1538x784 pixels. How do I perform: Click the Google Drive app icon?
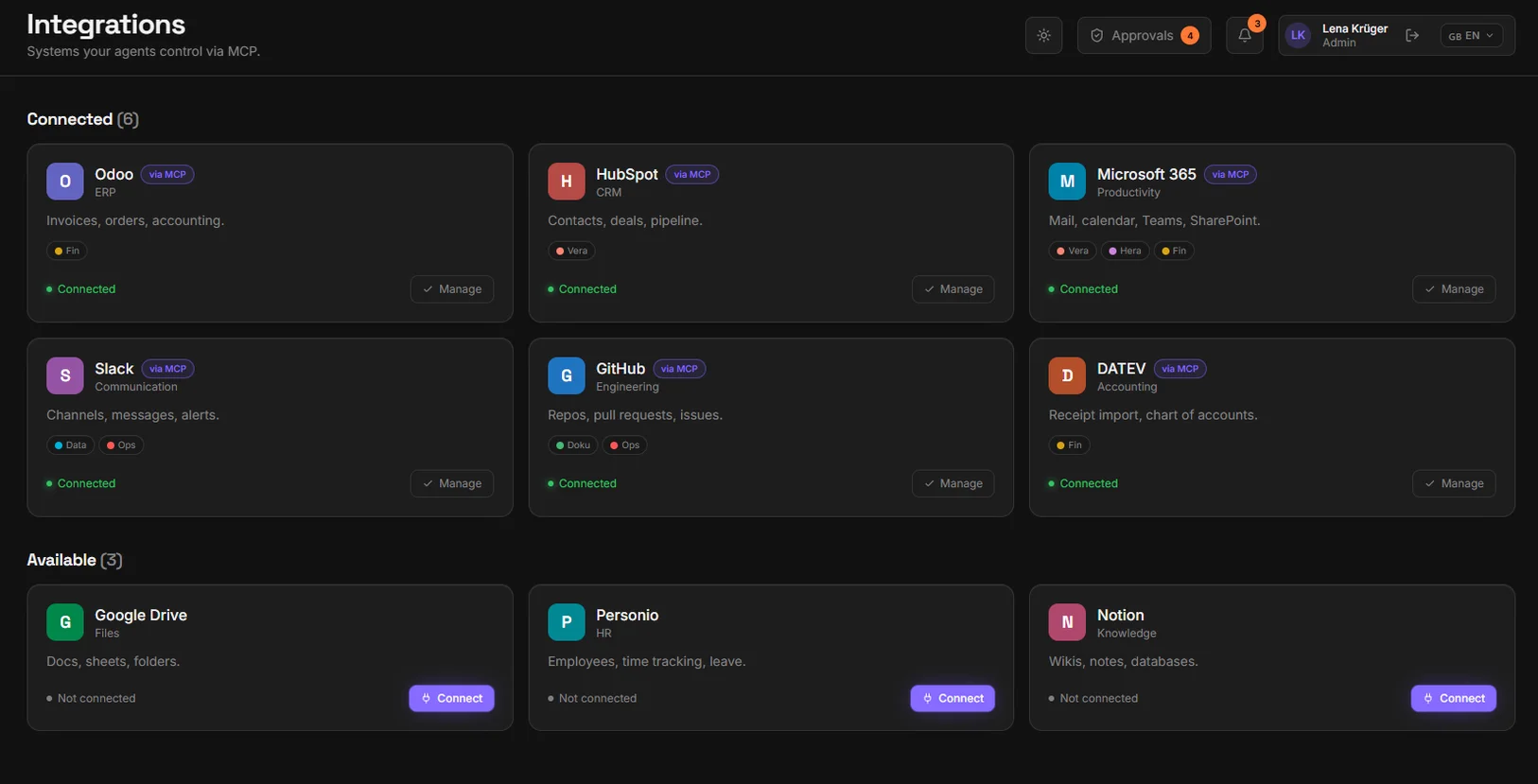click(65, 622)
